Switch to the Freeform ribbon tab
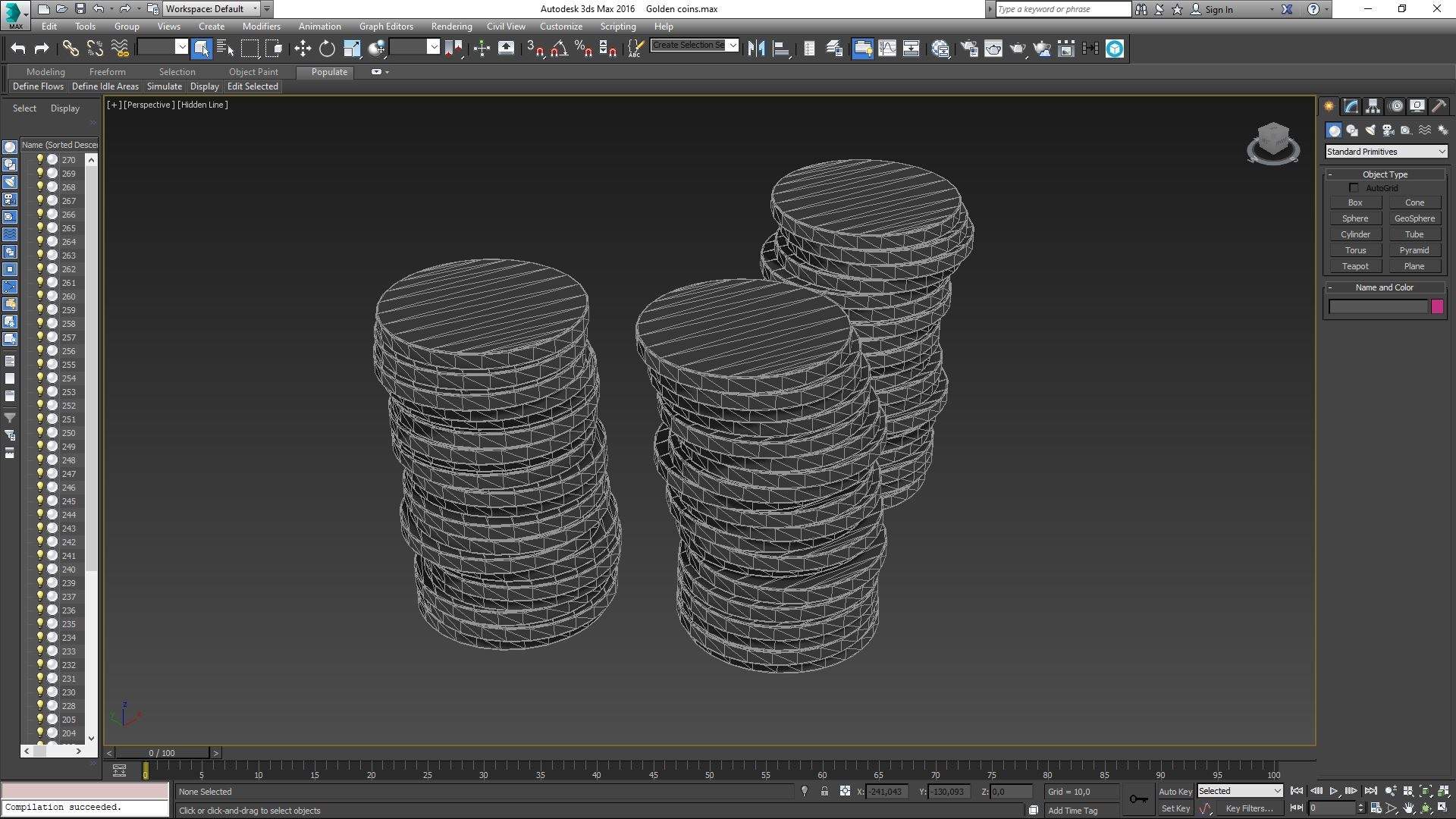Viewport: 1456px width, 819px height. pos(107,72)
